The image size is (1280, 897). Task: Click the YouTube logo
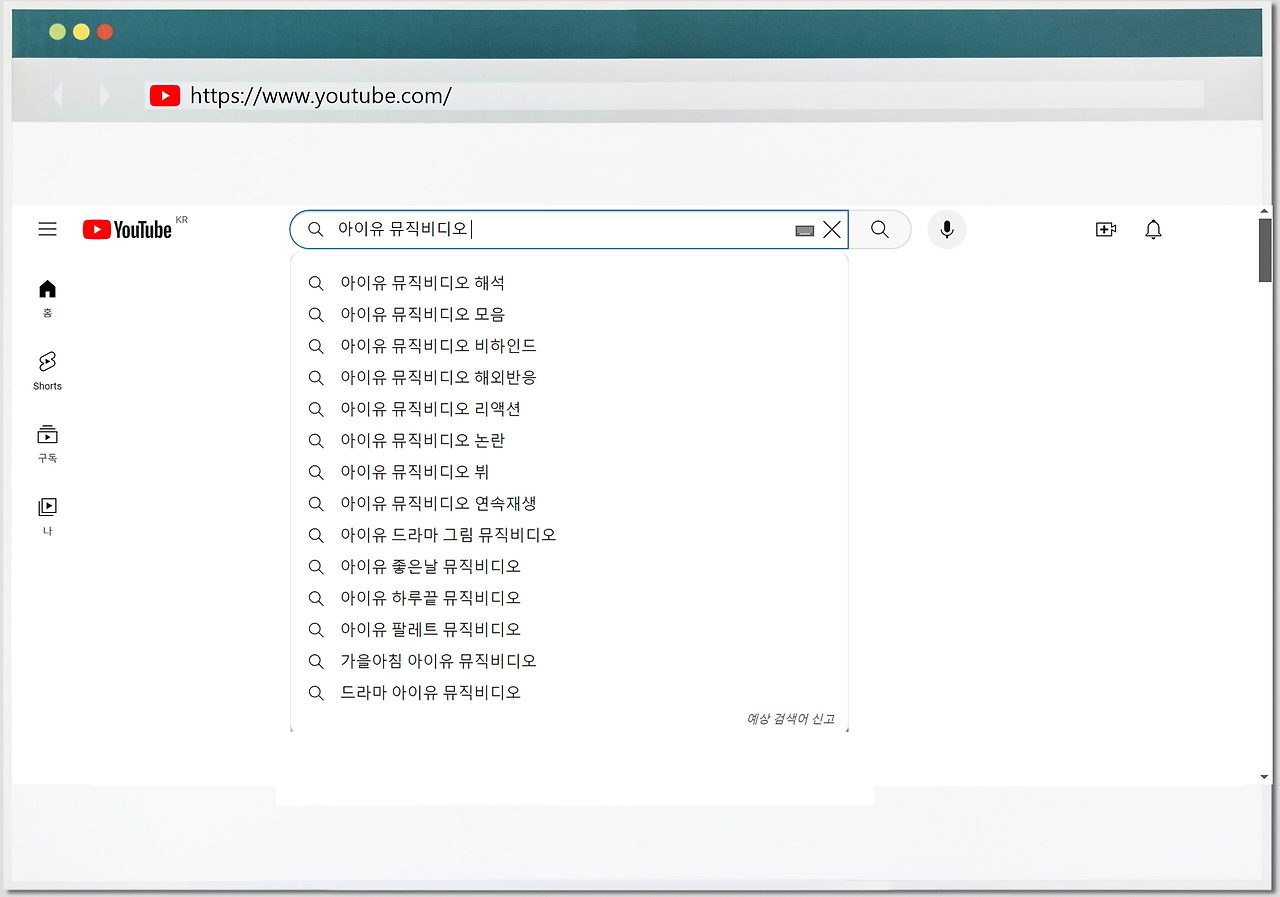(128, 229)
